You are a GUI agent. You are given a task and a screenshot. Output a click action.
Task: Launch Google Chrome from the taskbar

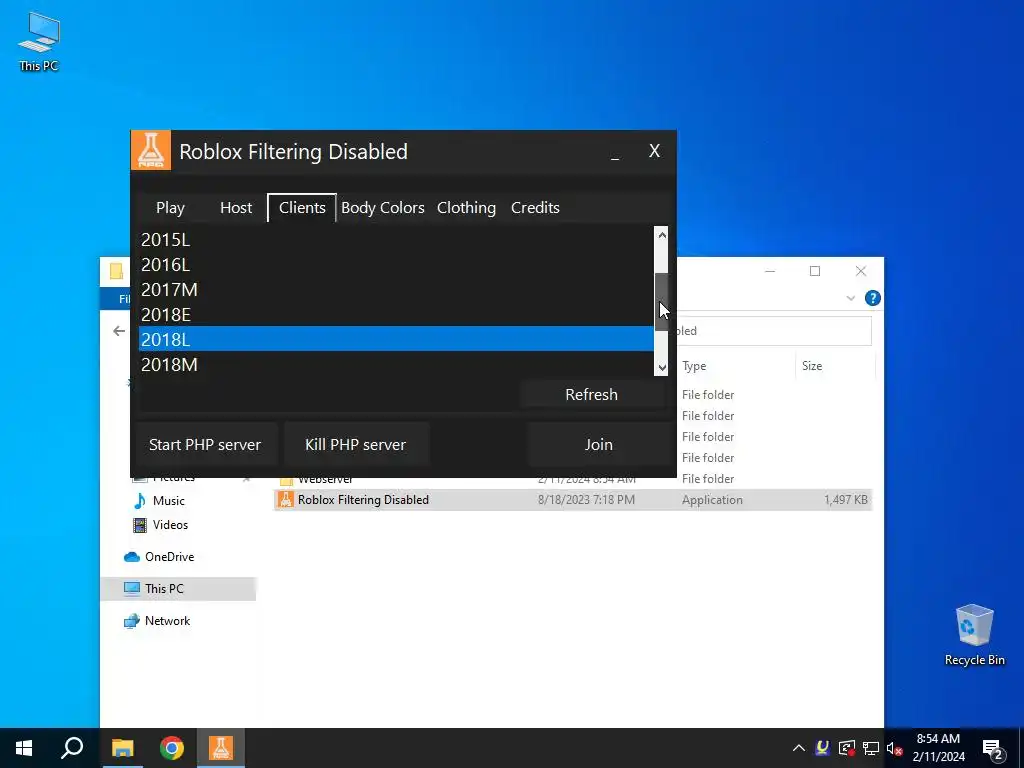pyautogui.click(x=172, y=748)
